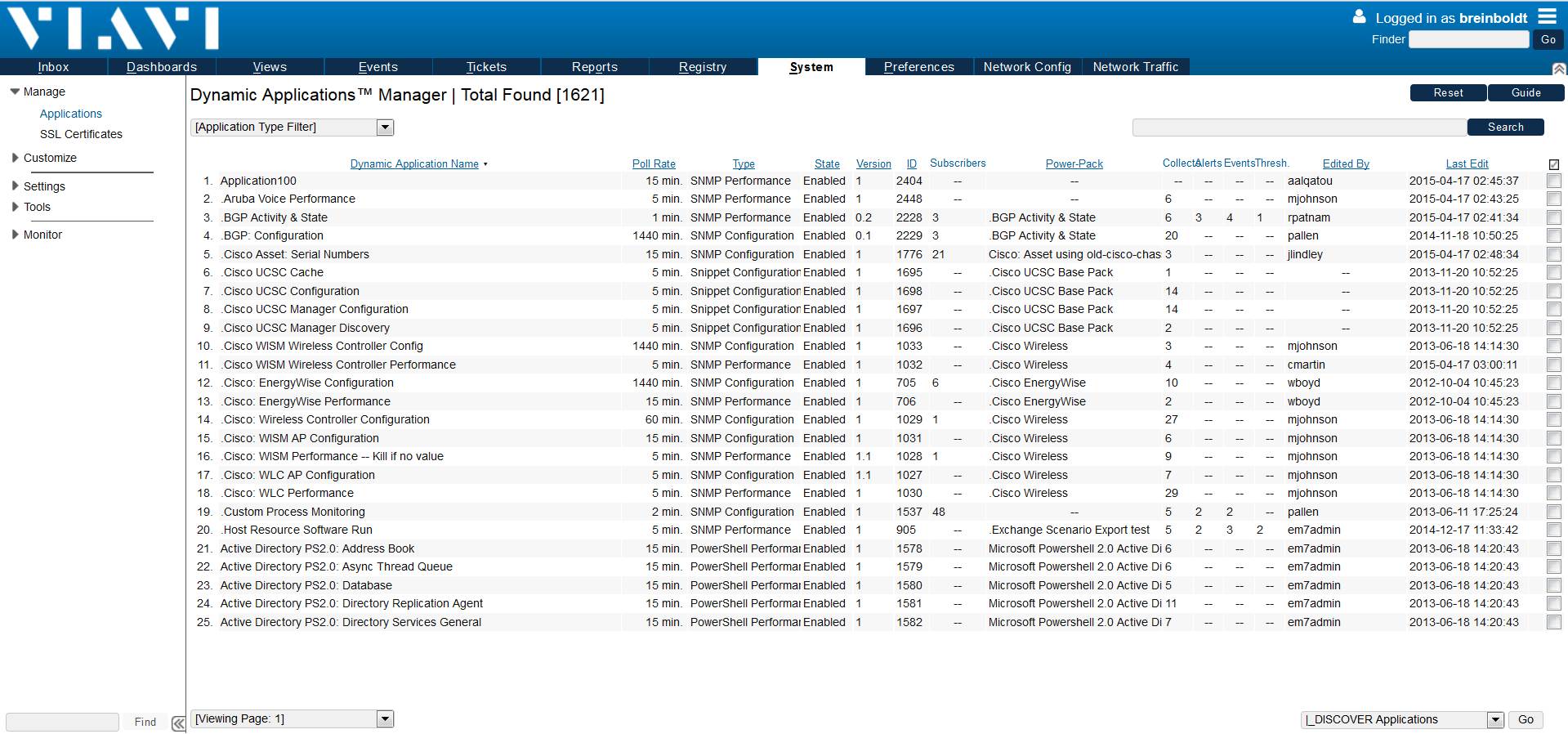
Task: Click into the Finder text field
Action: click(1469, 39)
